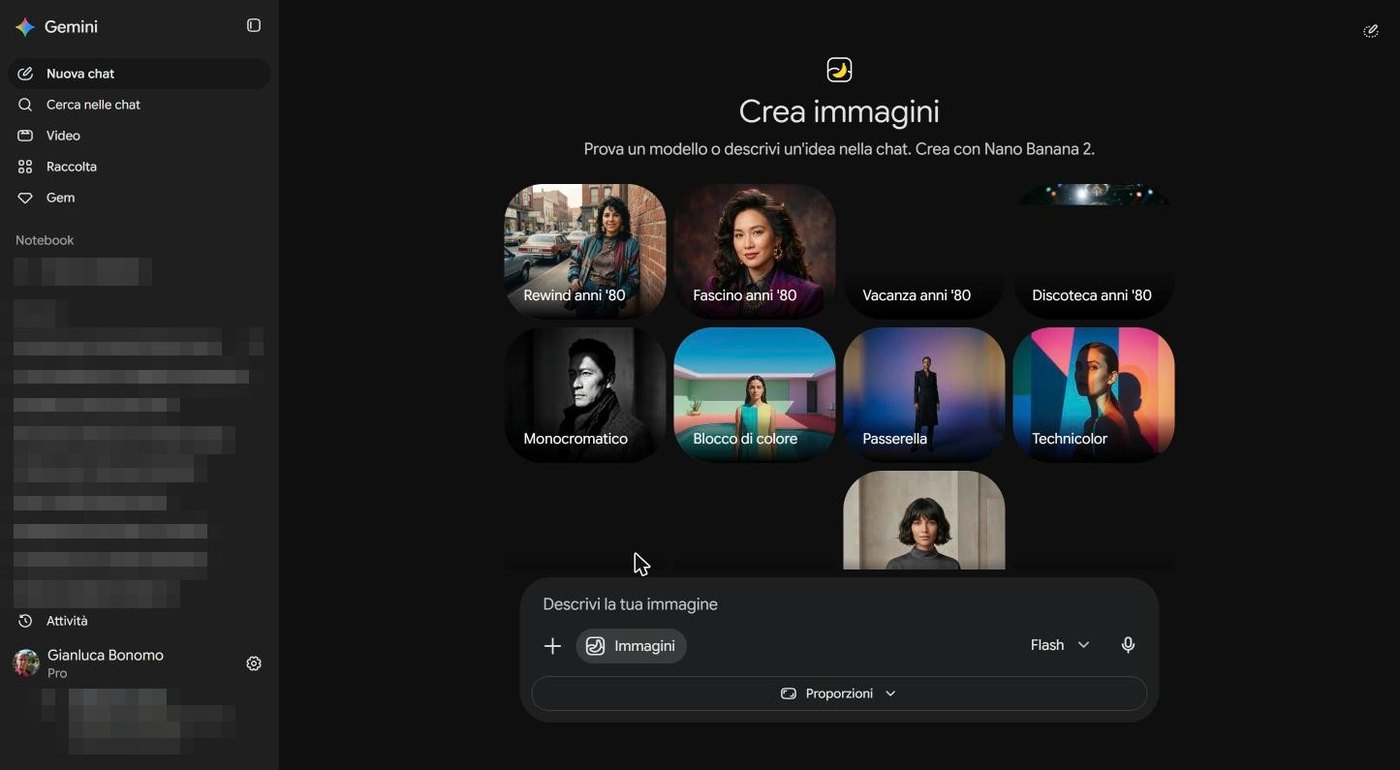The image size is (1400, 770).
Task: Click the Crea immagini heading
Action: pyautogui.click(x=839, y=111)
